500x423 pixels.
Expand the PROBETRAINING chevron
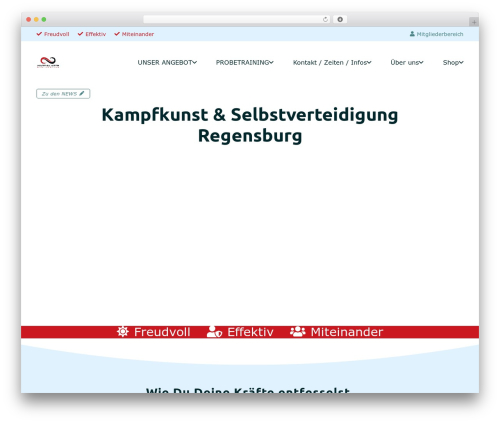271,62
